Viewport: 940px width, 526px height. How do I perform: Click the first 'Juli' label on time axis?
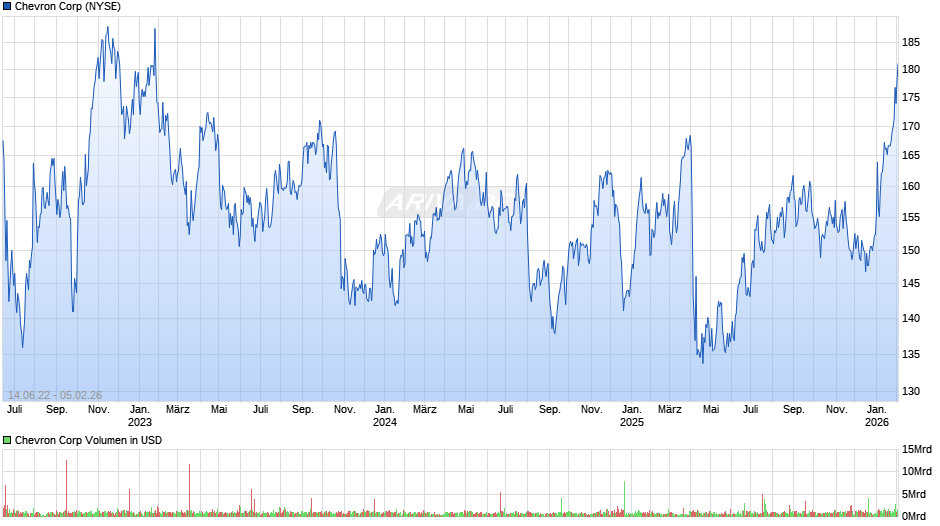click(x=14, y=410)
